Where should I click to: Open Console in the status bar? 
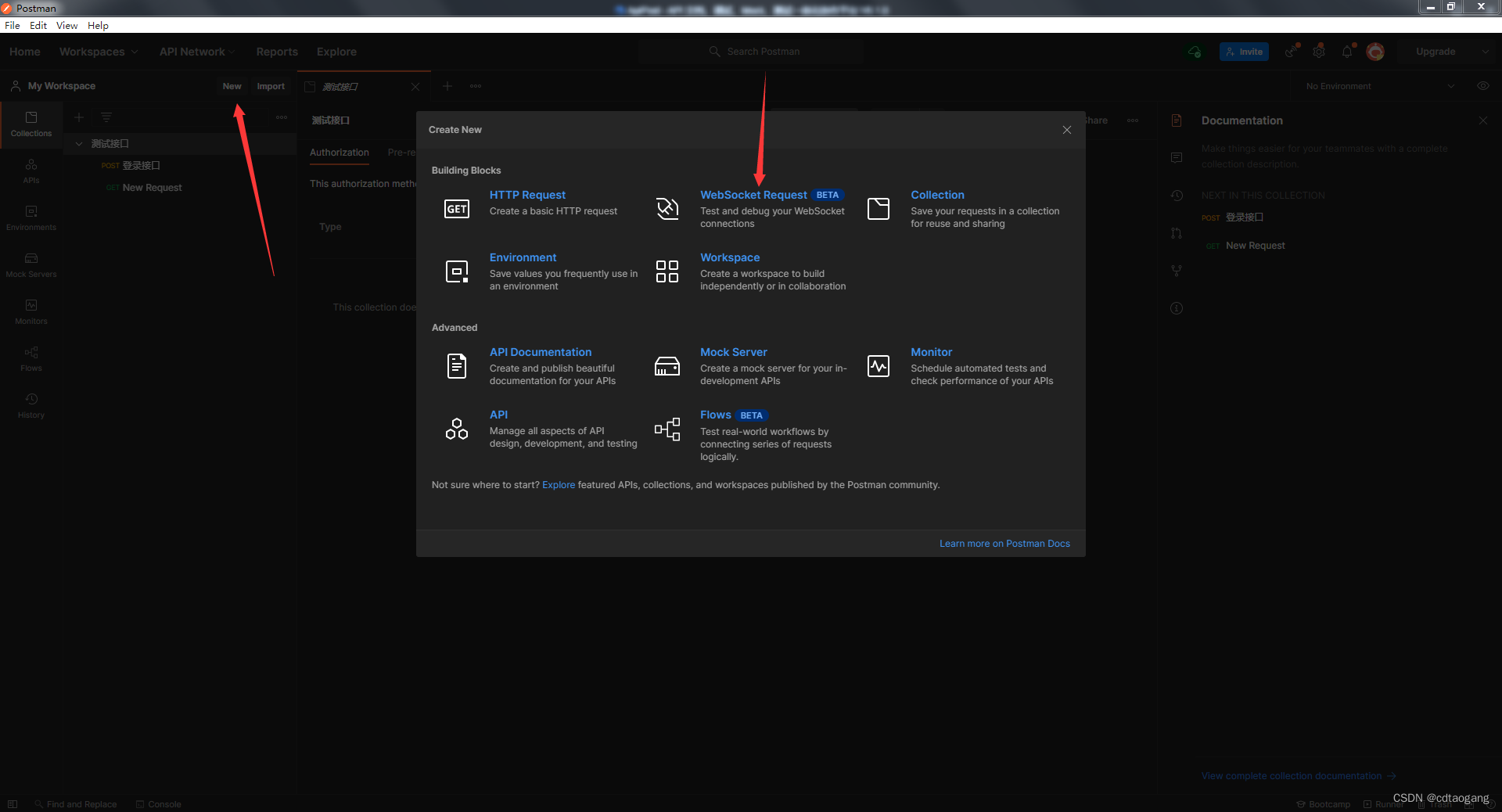(x=158, y=804)
